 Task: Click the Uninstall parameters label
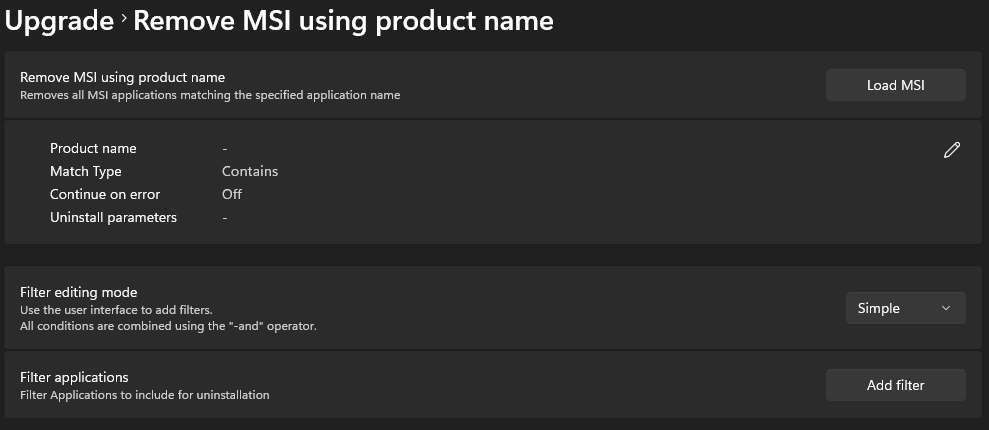[x=113, y=217]
